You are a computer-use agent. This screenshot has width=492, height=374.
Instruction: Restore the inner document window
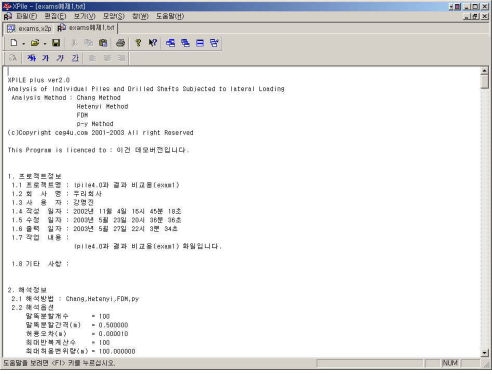[x=476, y=16]
